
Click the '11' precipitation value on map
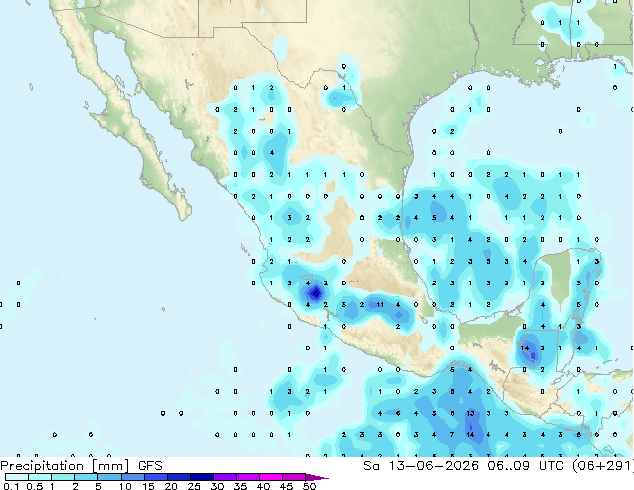(380, 304)
